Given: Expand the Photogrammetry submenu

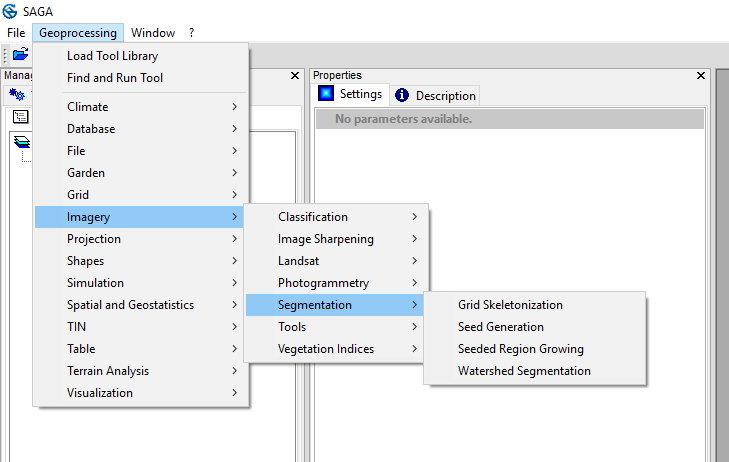Looking at the screenshot, I should (x=336, y=283).
